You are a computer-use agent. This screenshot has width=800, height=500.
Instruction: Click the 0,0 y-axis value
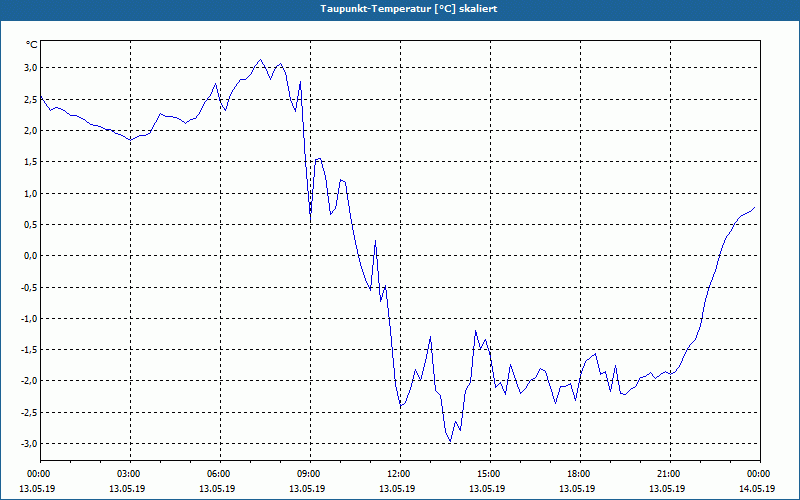[x=31, y=256]
